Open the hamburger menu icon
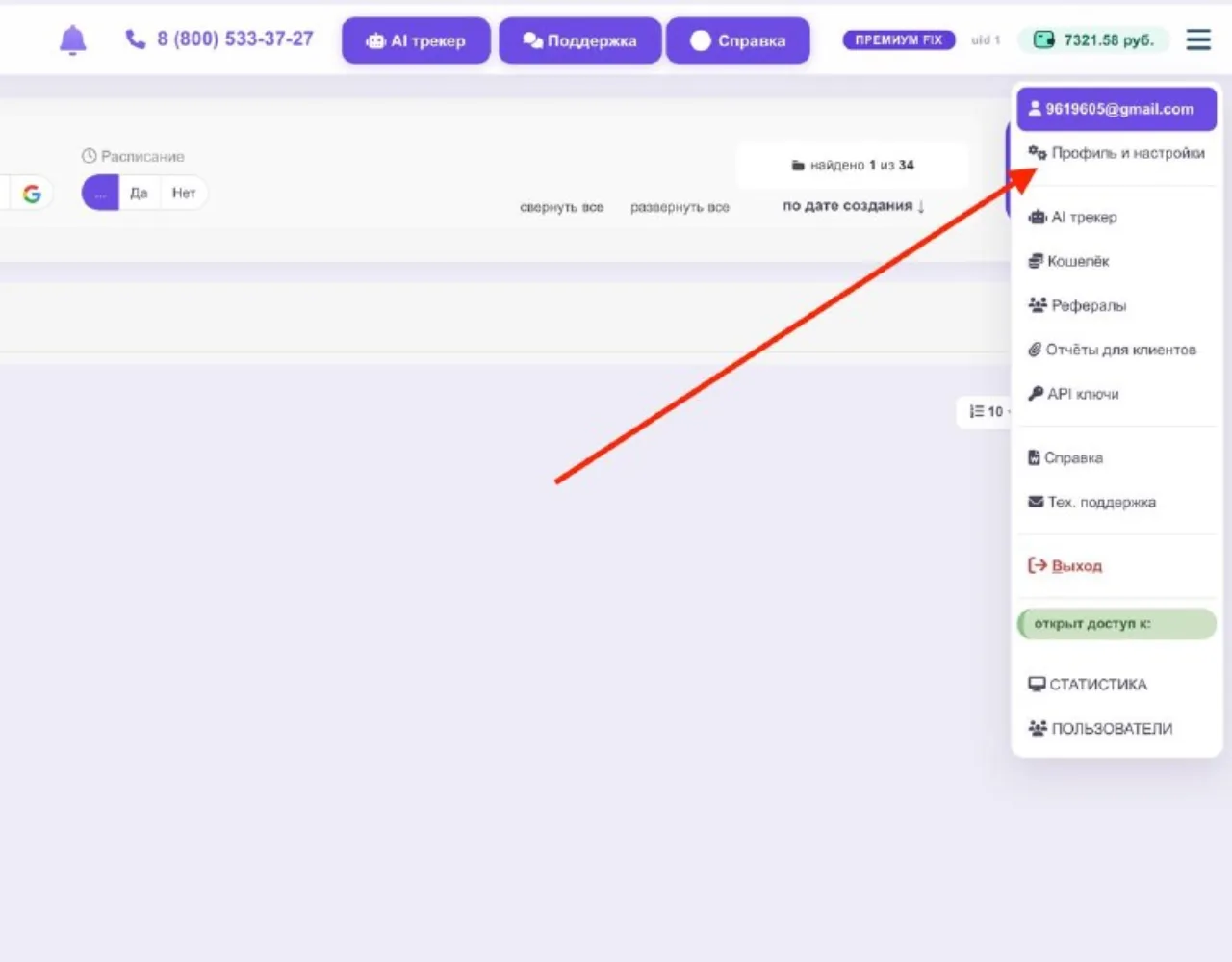This screenshot has width=1232, height=962. click(1198, 39)
